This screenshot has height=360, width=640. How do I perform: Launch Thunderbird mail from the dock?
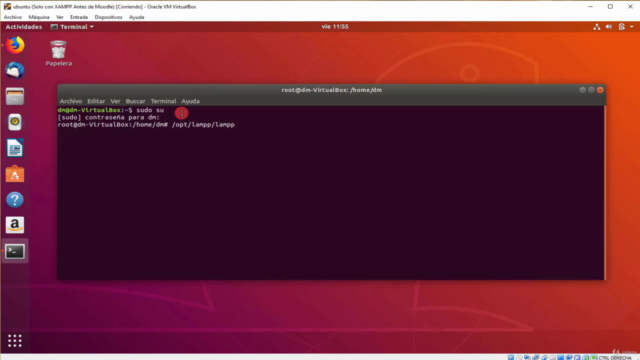15,71
